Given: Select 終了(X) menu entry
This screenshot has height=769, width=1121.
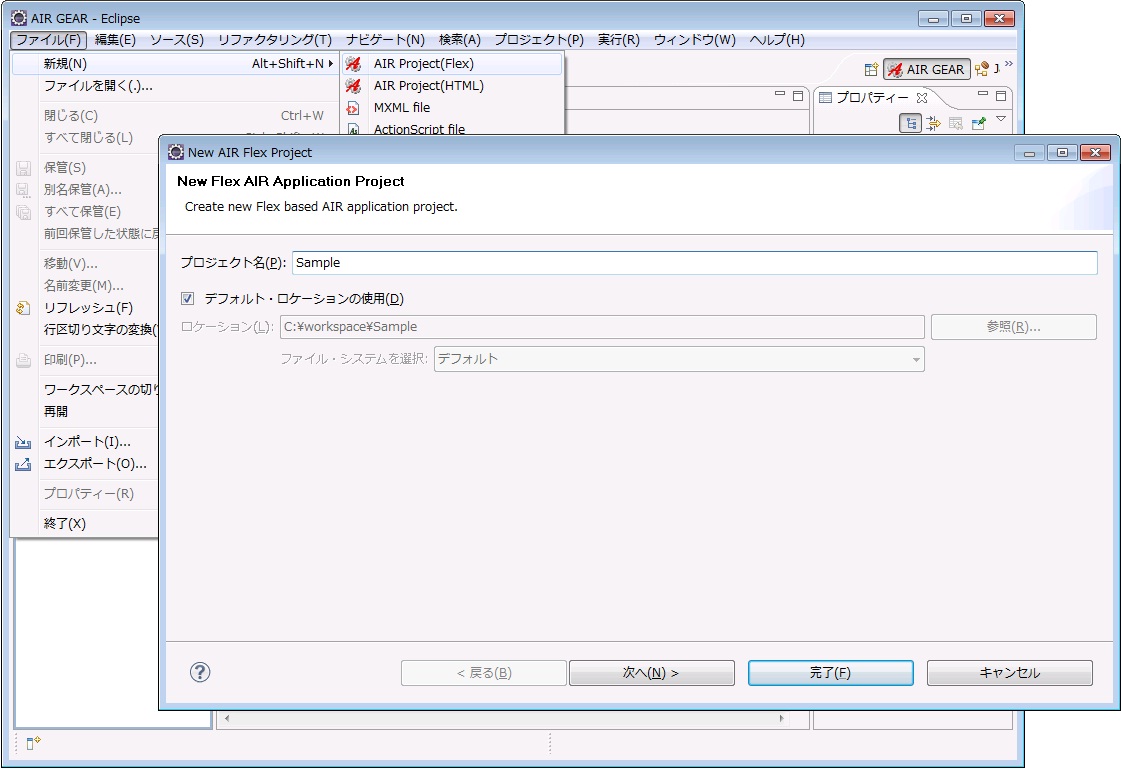Looking at the screenshot, I should [86, 524].
